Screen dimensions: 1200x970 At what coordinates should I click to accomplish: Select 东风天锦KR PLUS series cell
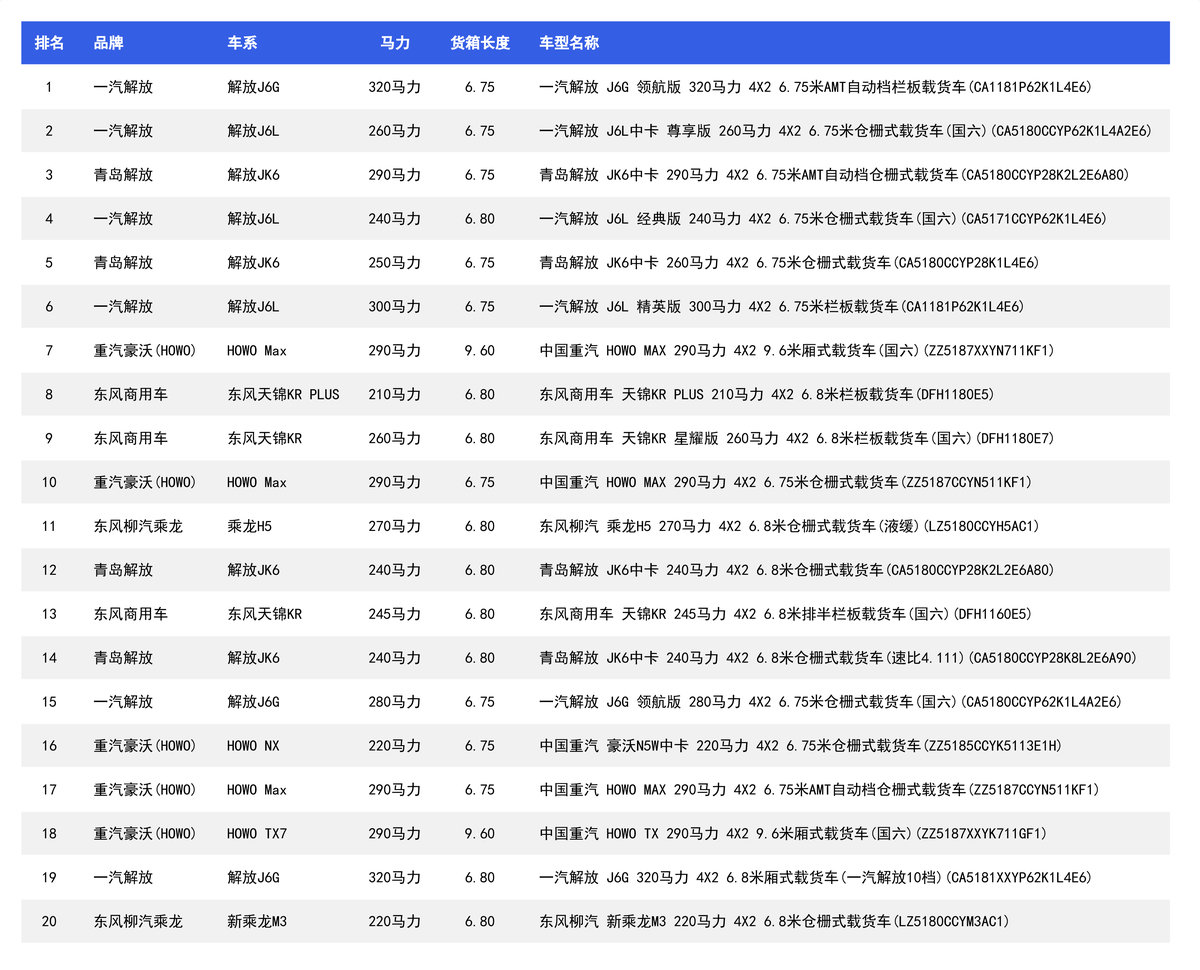(283, 395)
